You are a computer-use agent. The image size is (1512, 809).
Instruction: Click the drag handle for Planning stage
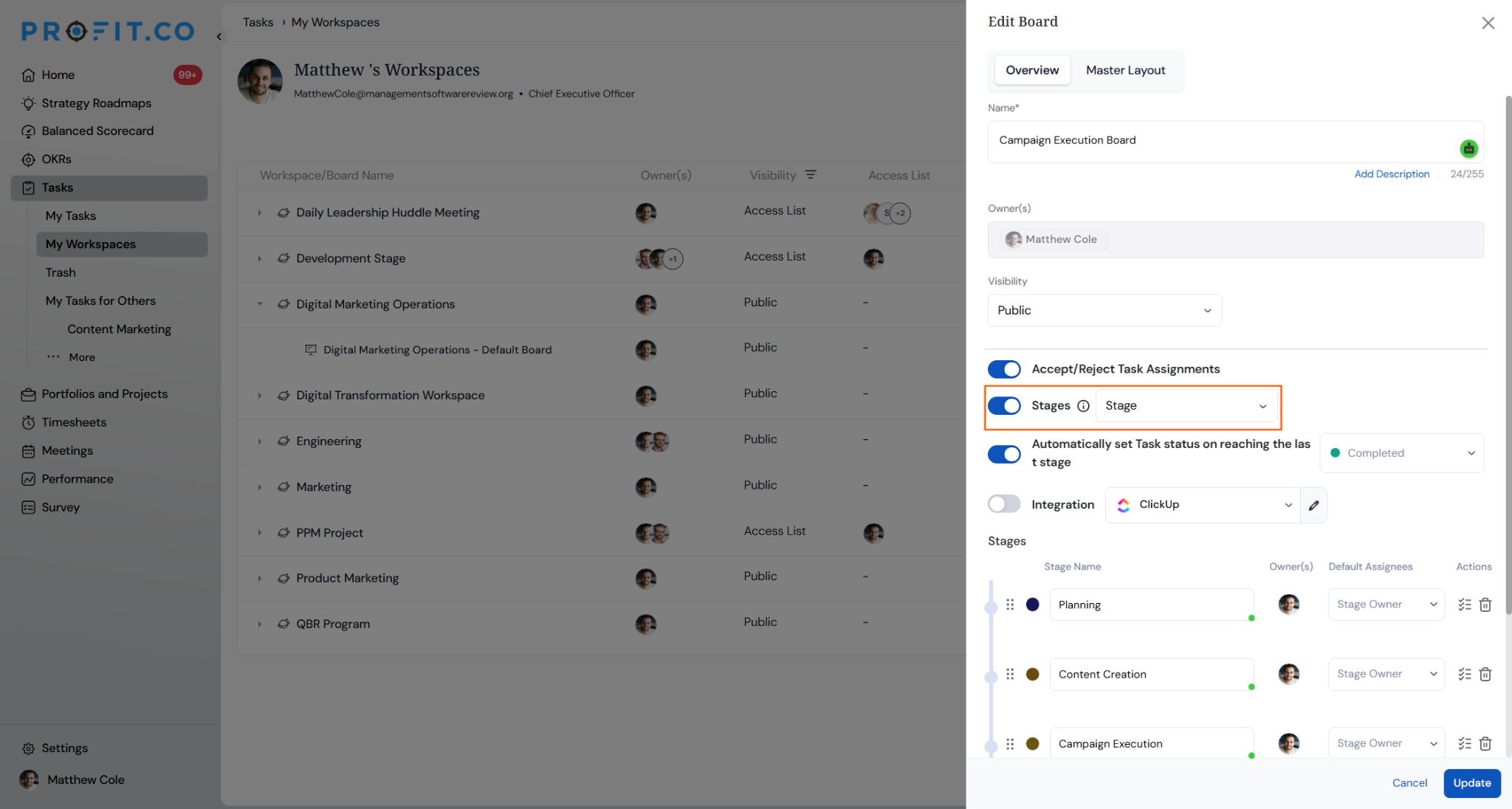pyautogui.click(x=1010, y=605)
